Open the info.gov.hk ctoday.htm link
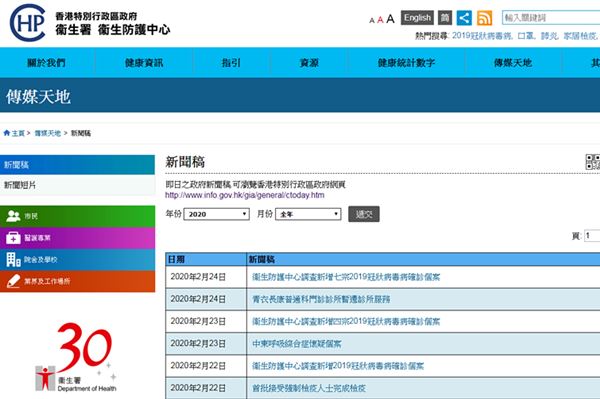Screen dimensions: 600x399 click(245, 195)
